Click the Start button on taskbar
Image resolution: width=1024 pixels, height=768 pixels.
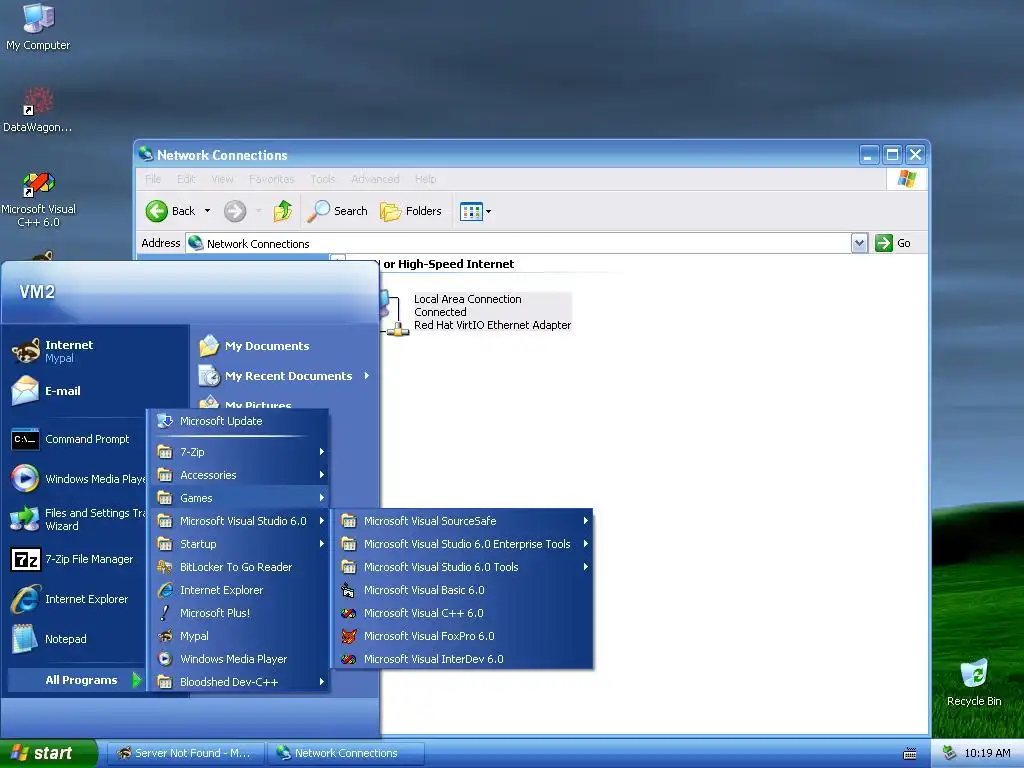click(x=48, y=753)
